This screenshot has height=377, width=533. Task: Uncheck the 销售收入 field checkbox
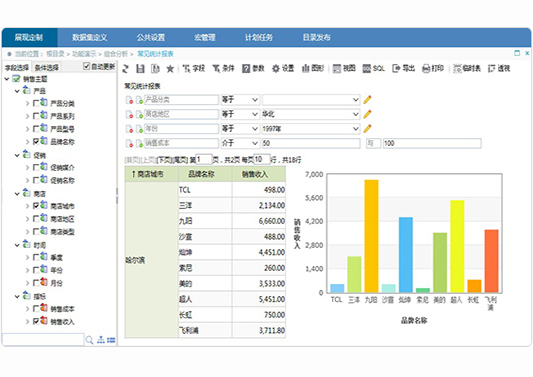pos(36,321)
